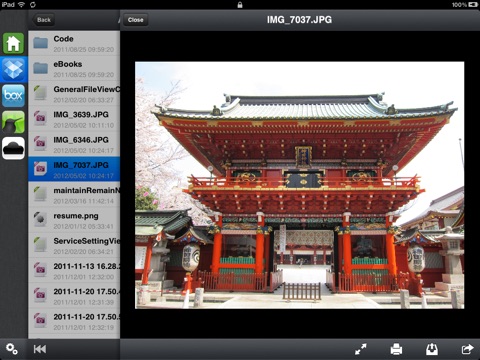Open the black cloud service icon
Image resolution: width=480 pixels, height=360 pixels.
click(13, 148)
